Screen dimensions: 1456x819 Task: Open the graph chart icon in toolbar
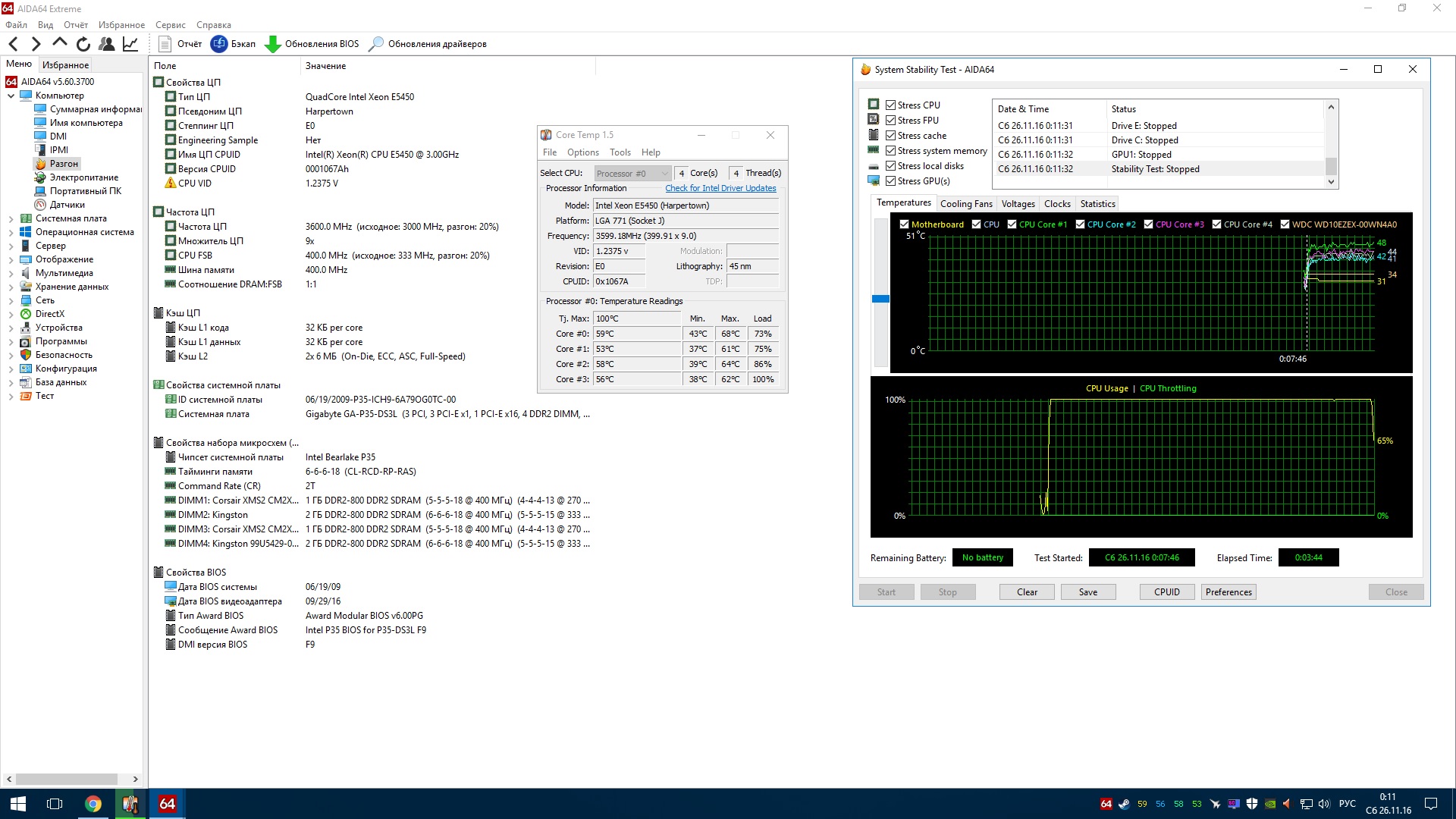point(130,44)
